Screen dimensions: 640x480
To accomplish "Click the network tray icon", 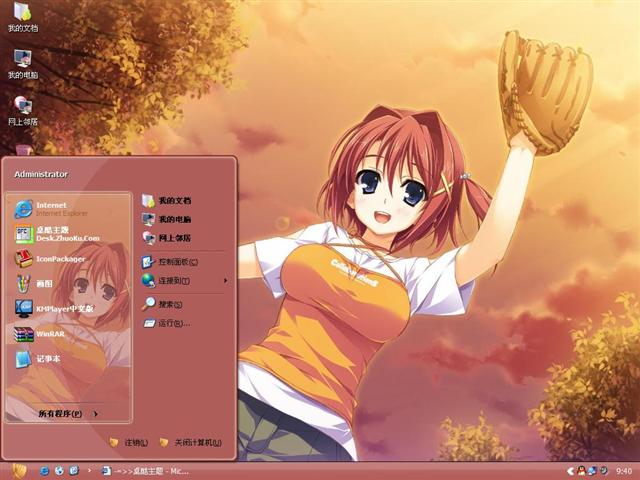I will tap(592, 471).
